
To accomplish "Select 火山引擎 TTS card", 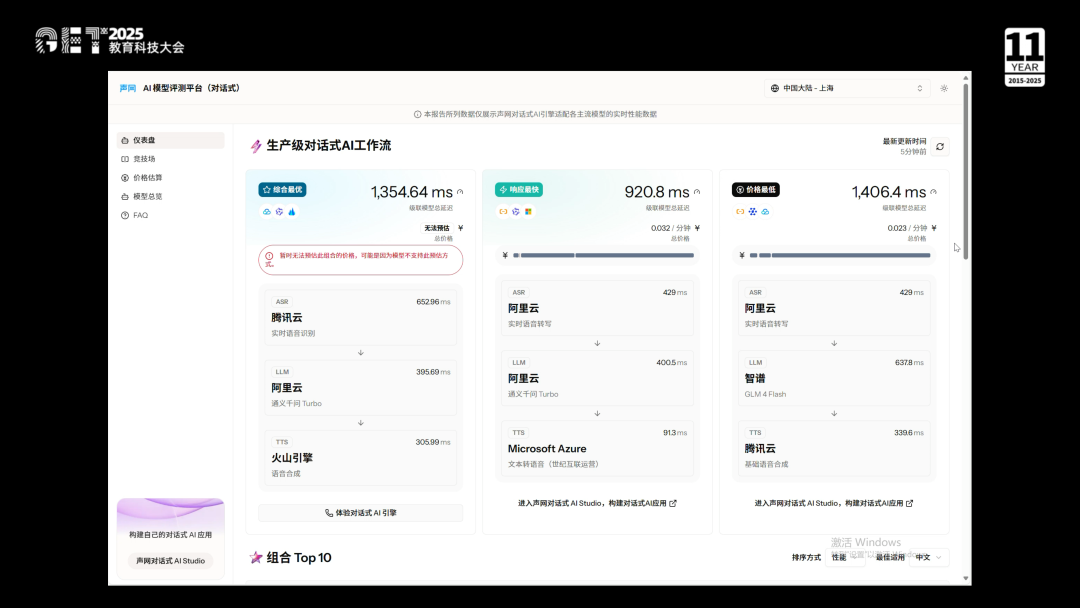I will coord(360,458).
